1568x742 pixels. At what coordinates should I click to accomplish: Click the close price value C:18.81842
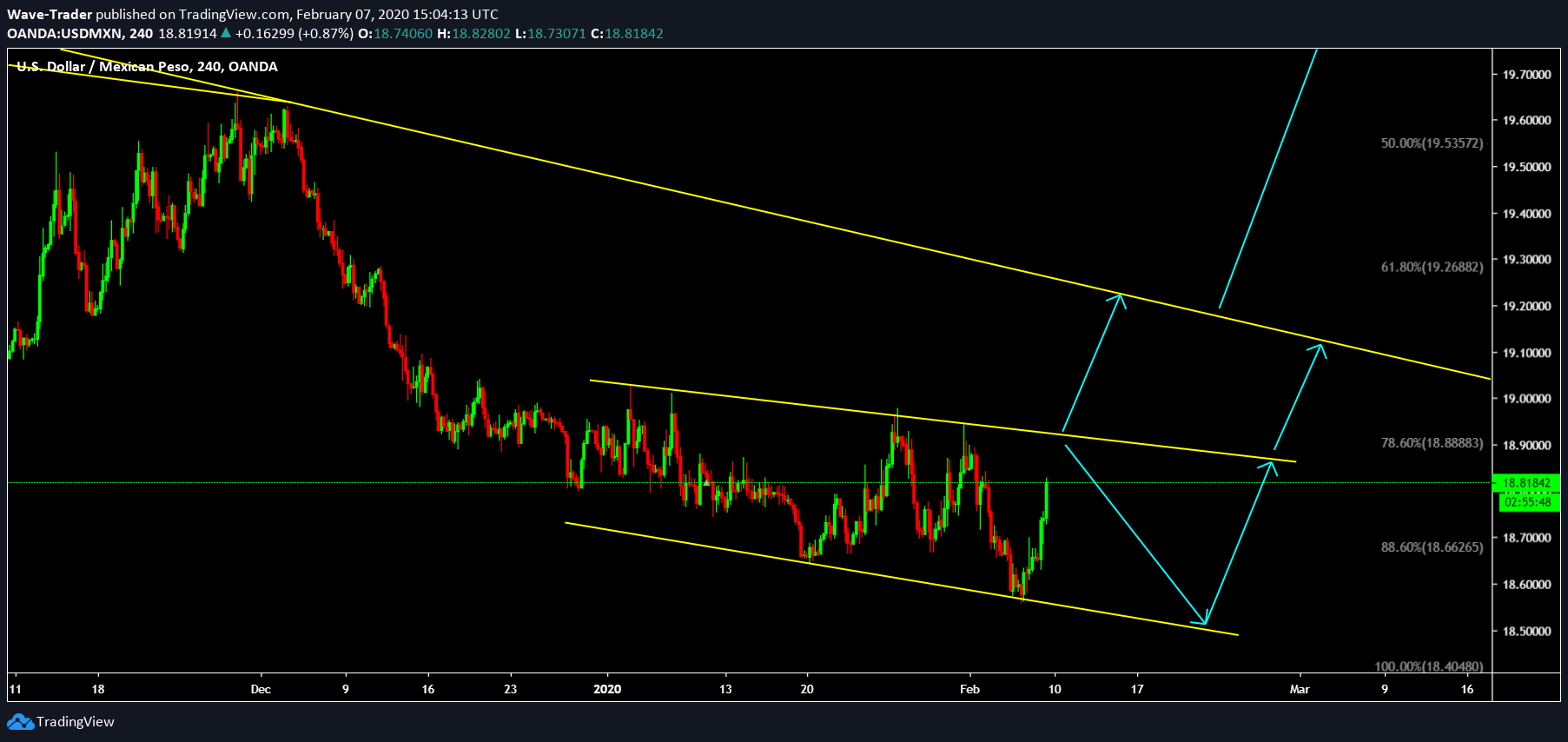point(627,33)
